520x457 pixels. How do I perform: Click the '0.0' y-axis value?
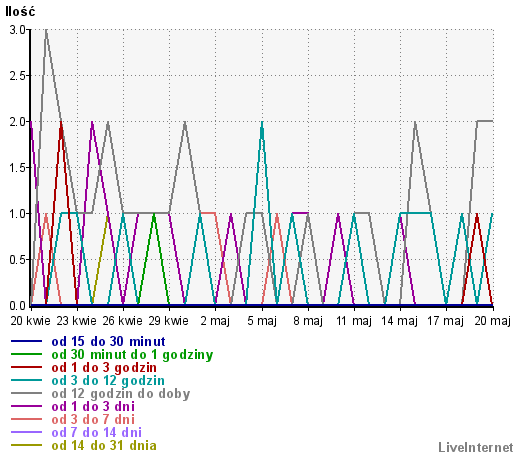[18, 306]
